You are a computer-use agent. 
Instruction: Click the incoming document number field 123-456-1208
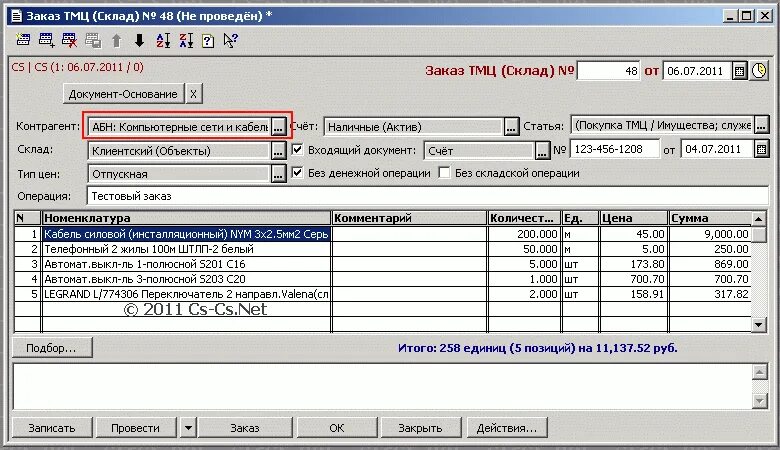coord(614,149)
